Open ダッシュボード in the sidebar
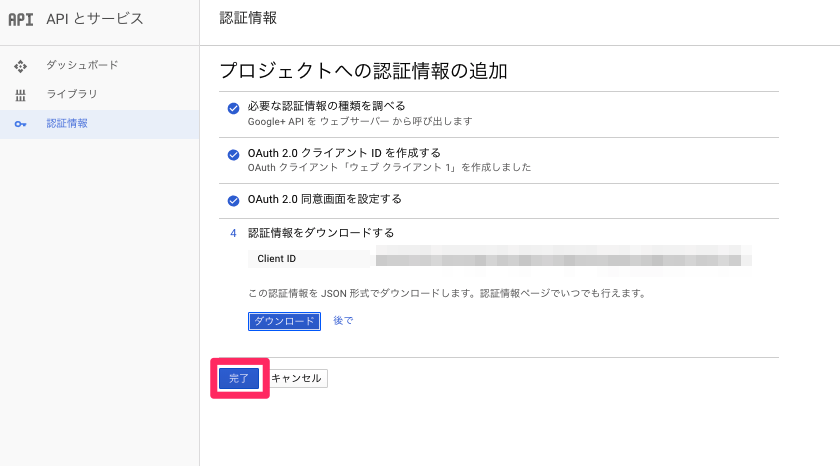This screenshot has width=840, height=466. click(x=82, y=65)
